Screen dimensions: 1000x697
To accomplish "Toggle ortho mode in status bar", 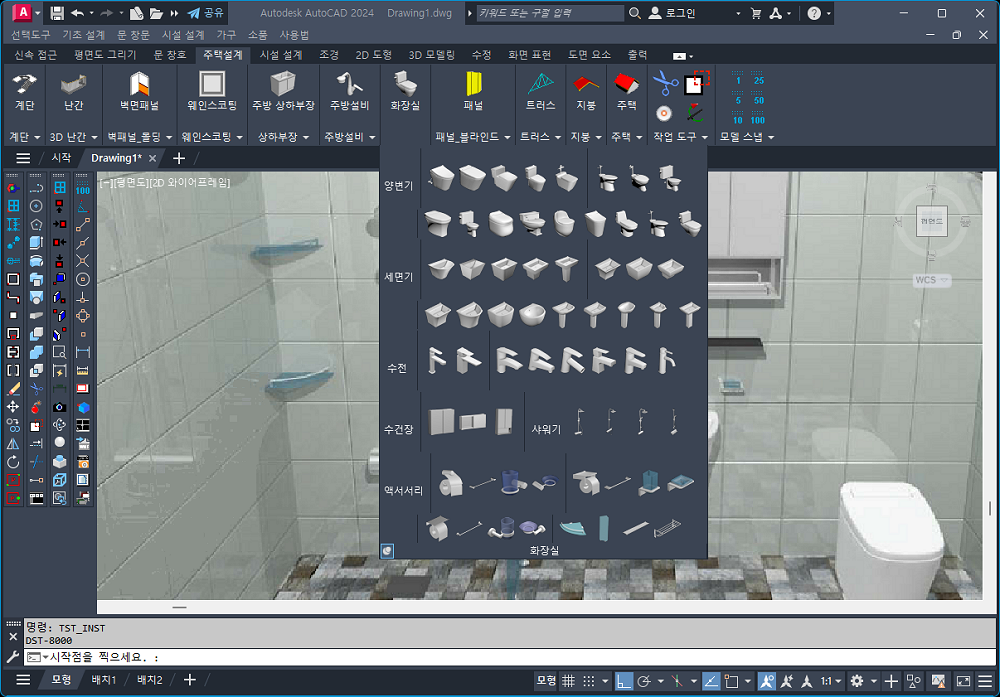I will point(623,681).
